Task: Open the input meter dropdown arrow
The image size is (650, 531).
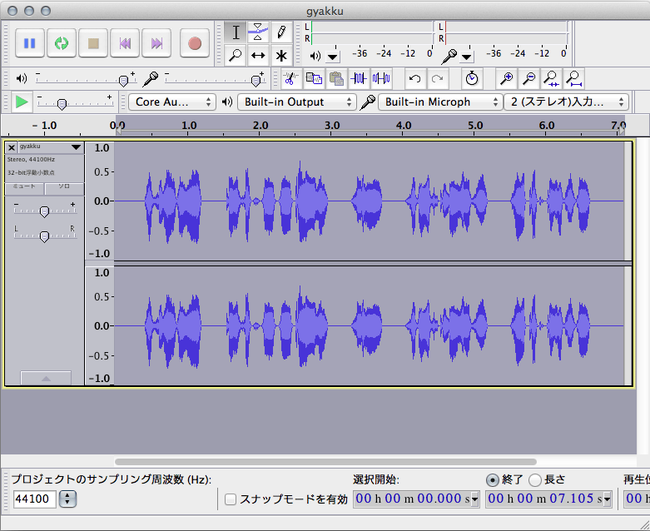Action: click(x=466, y=56)
